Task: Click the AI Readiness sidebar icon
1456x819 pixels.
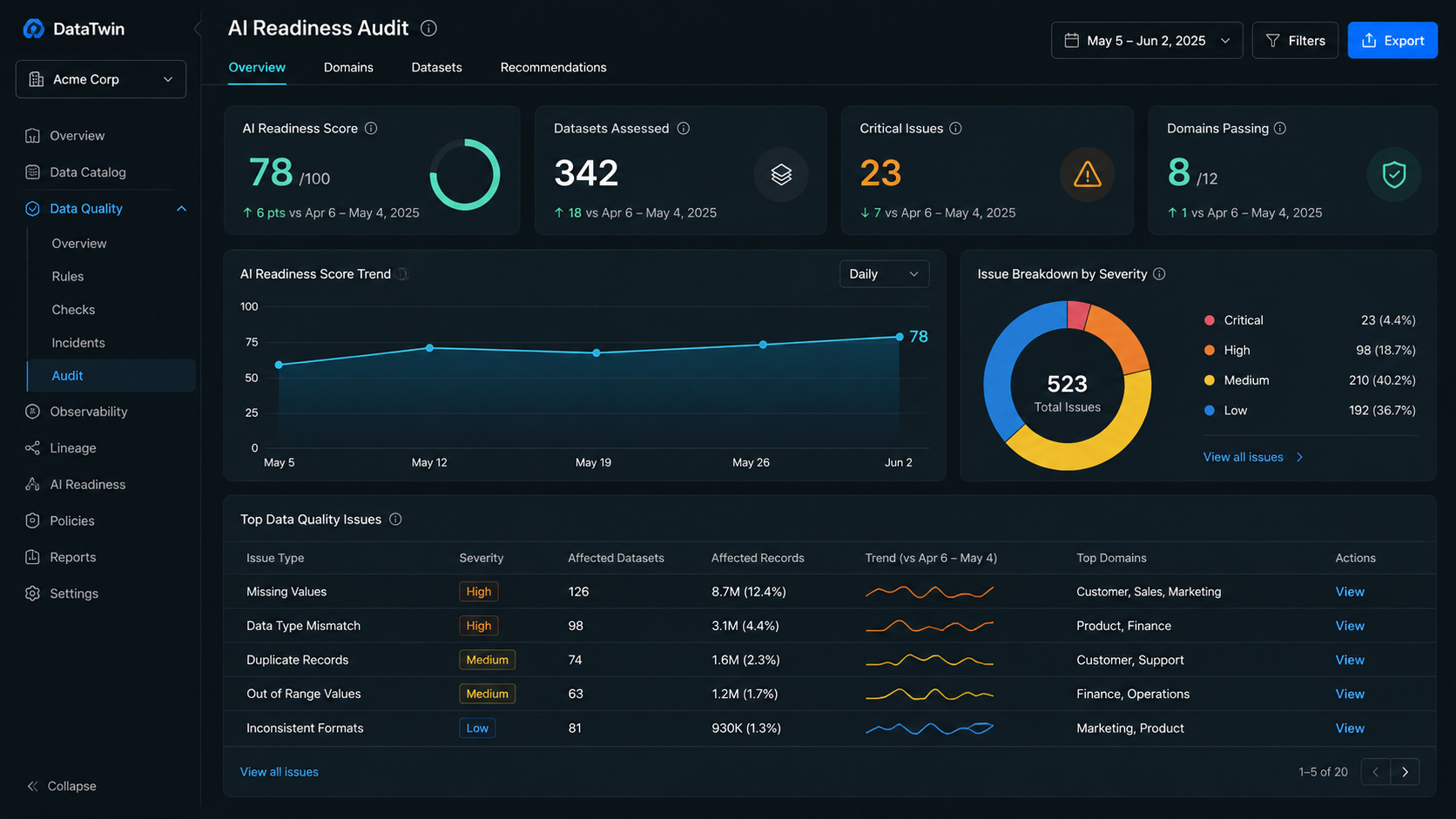Action: pos(33,485)
